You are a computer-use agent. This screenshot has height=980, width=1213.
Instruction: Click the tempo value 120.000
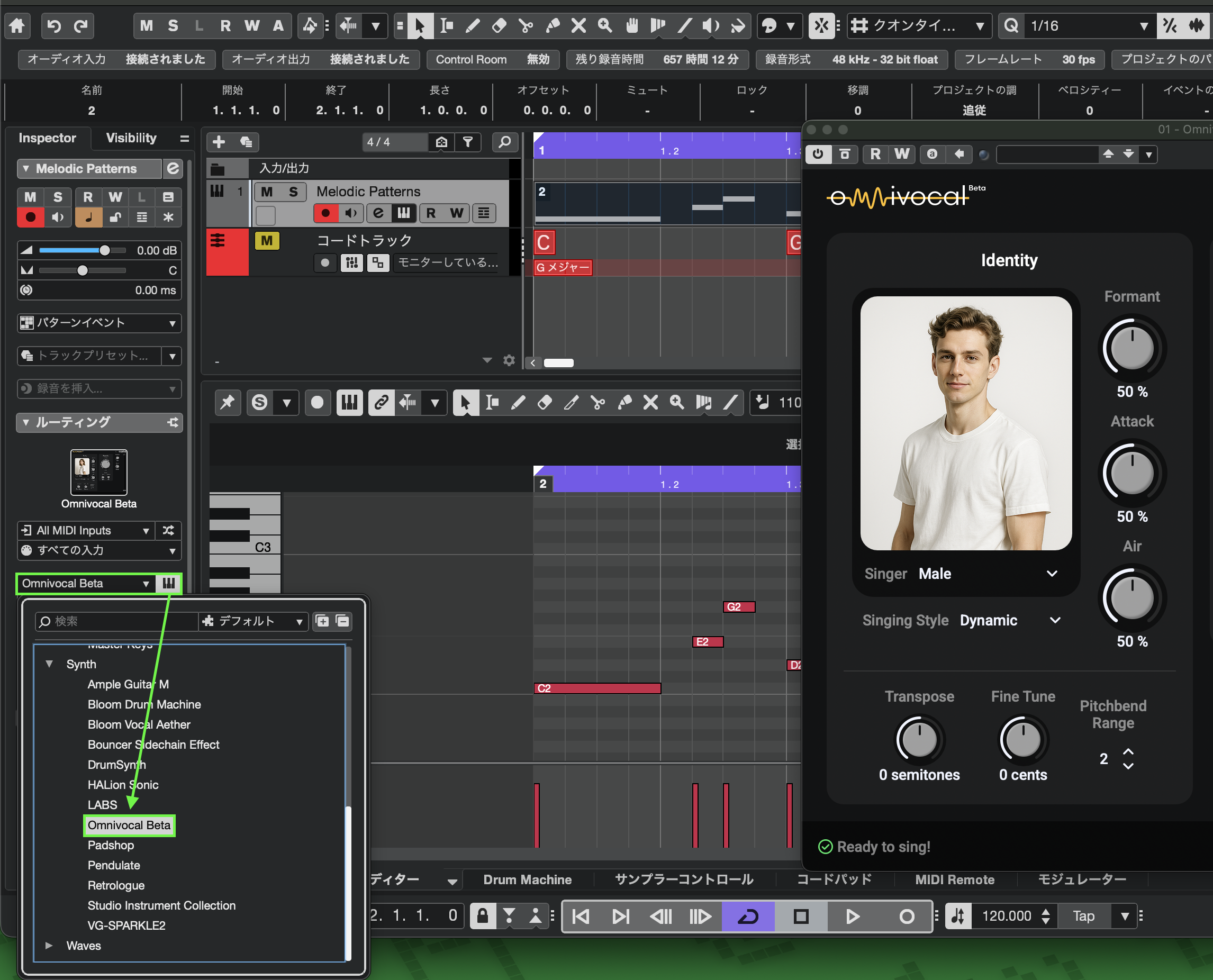pyautogui.click(x=1007, y=916)
